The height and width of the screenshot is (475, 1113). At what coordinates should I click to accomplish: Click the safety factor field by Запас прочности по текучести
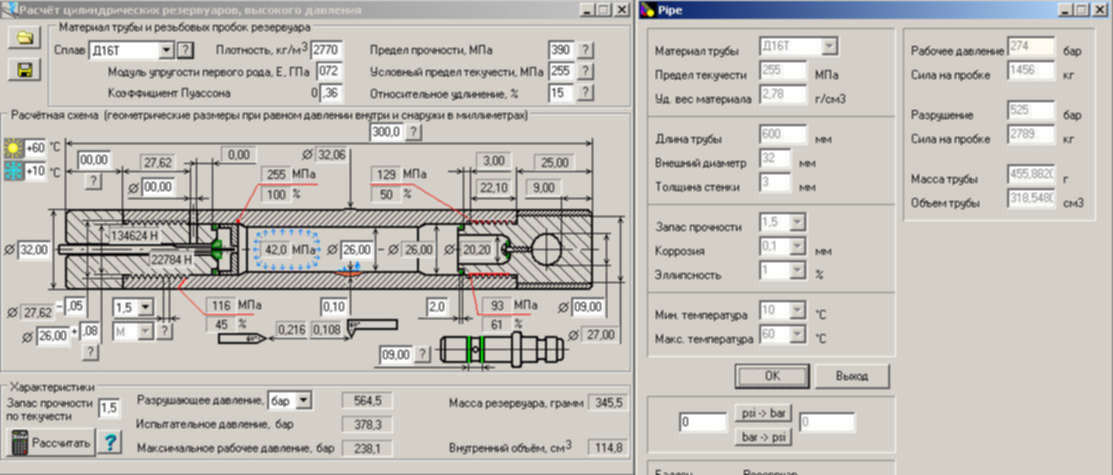[x=109, y=407]
